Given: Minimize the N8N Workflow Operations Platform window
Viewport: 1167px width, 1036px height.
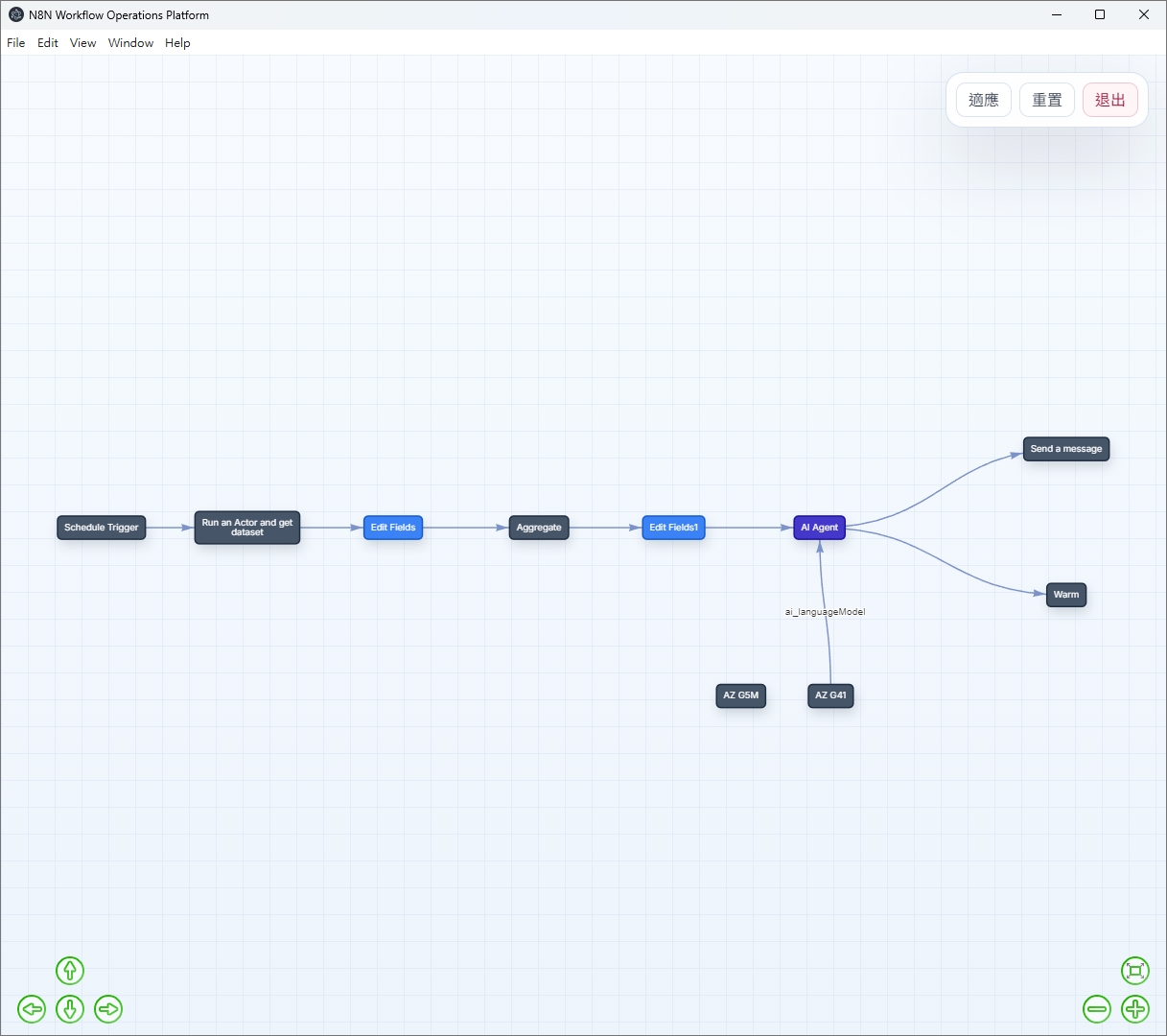Looking at the screenshot, I should click(1057, 14).
